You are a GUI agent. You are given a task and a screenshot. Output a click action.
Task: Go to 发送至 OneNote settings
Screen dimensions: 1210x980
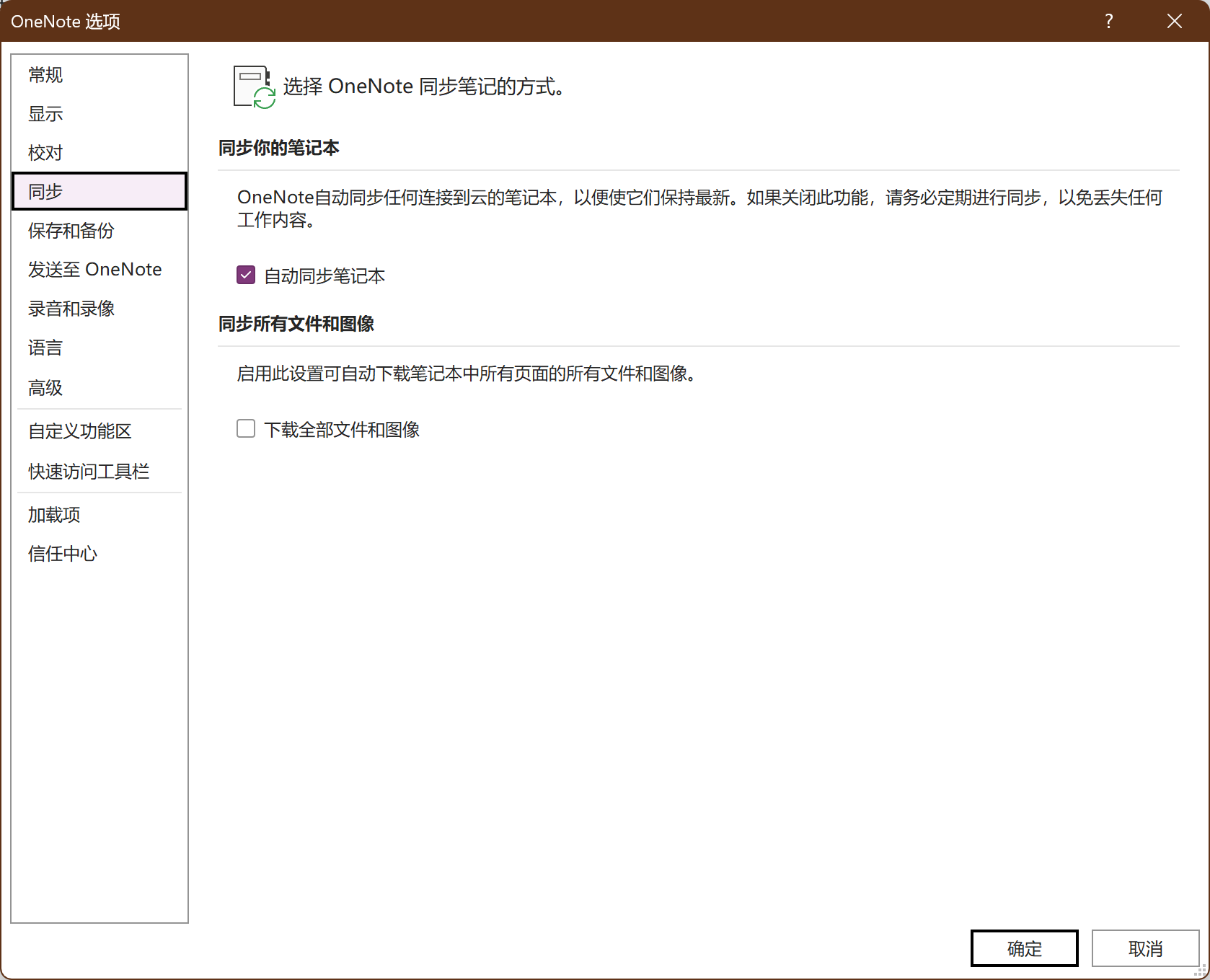click(x=100, y=270)
